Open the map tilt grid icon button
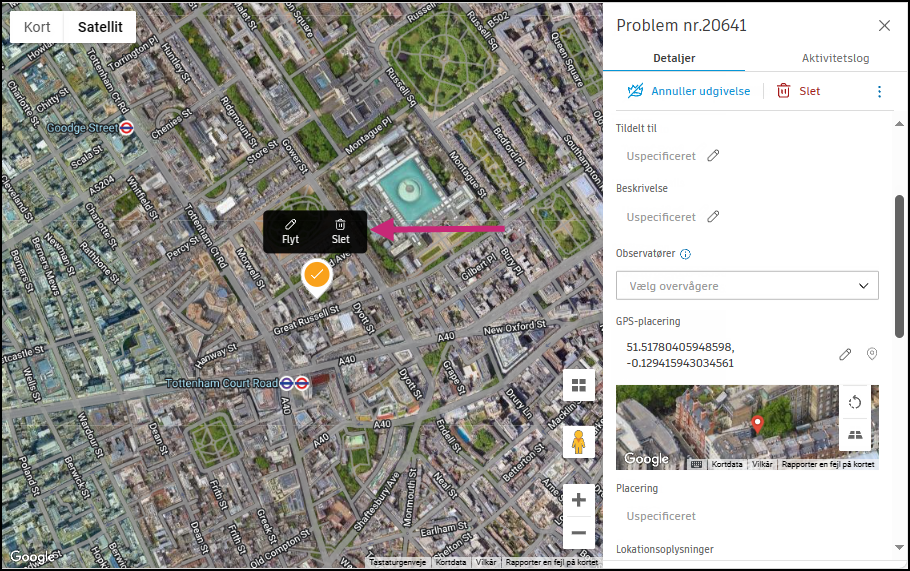The image size is (910, 571). tap(579, 385)
